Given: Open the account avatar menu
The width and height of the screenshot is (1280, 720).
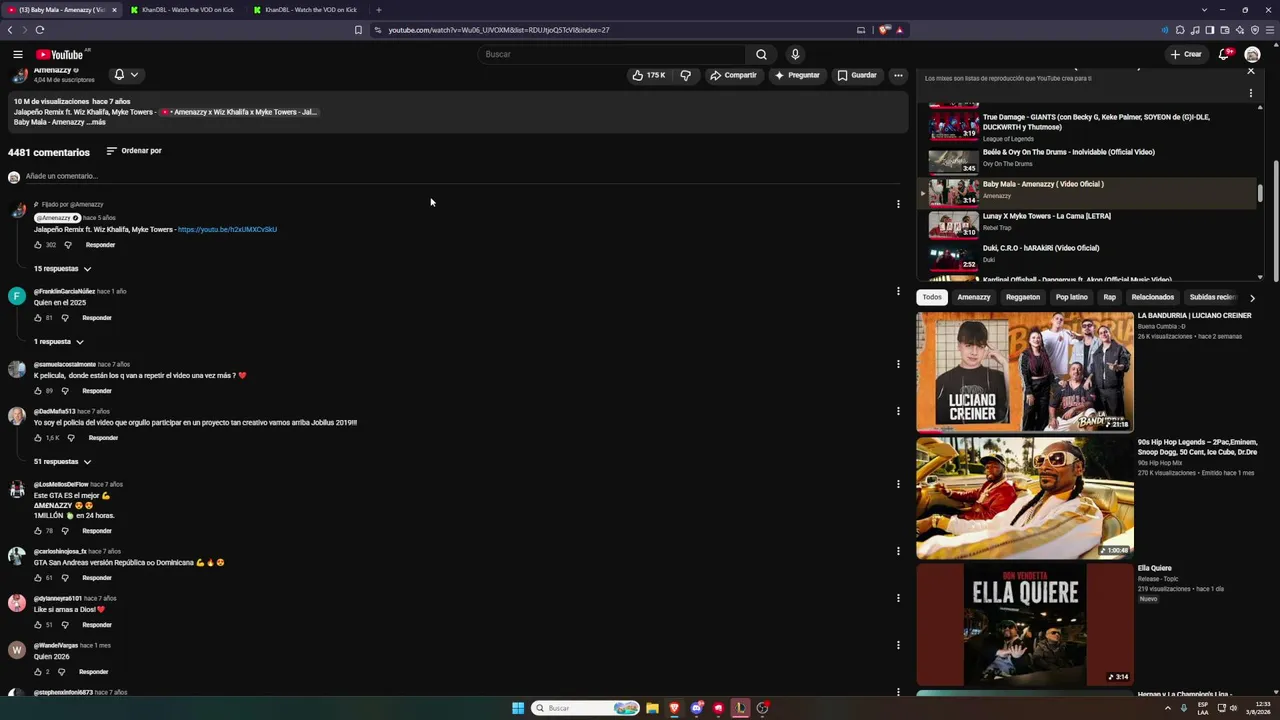Looking at the screenshot, I should pyautogui.click(x=1252, y=54).
